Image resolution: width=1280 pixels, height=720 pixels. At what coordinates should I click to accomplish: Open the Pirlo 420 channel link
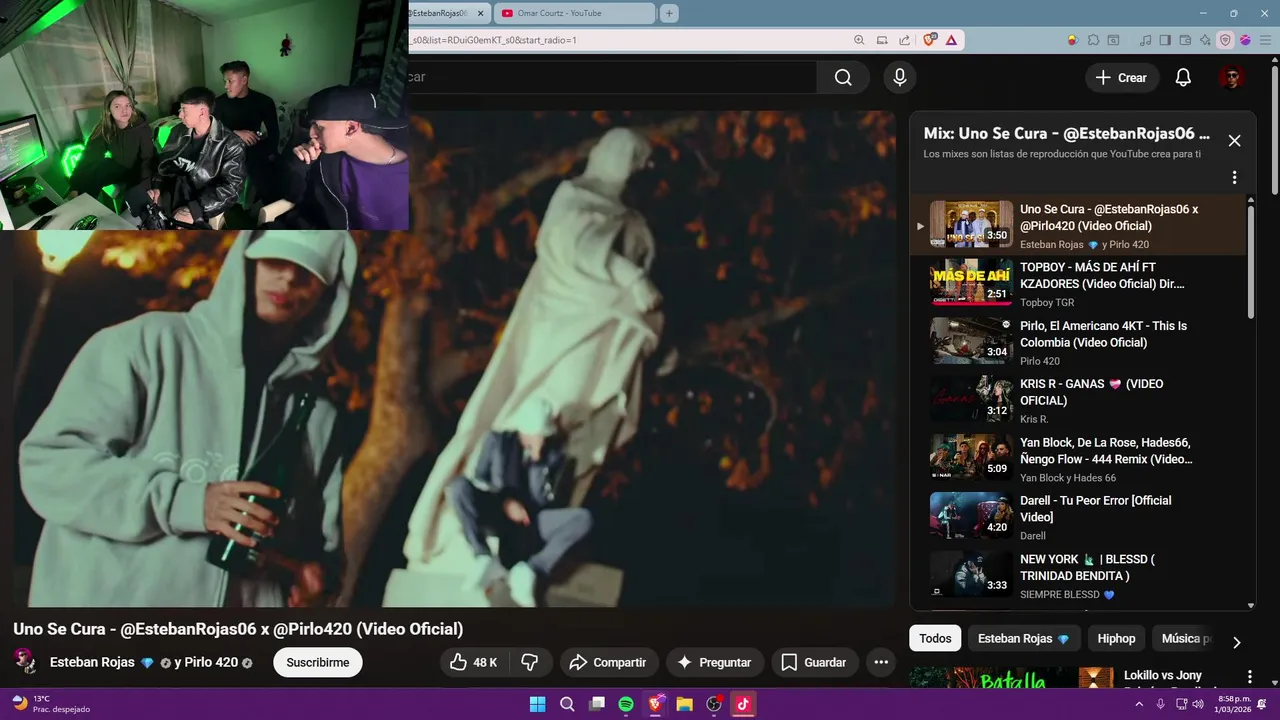pos(211,662)
